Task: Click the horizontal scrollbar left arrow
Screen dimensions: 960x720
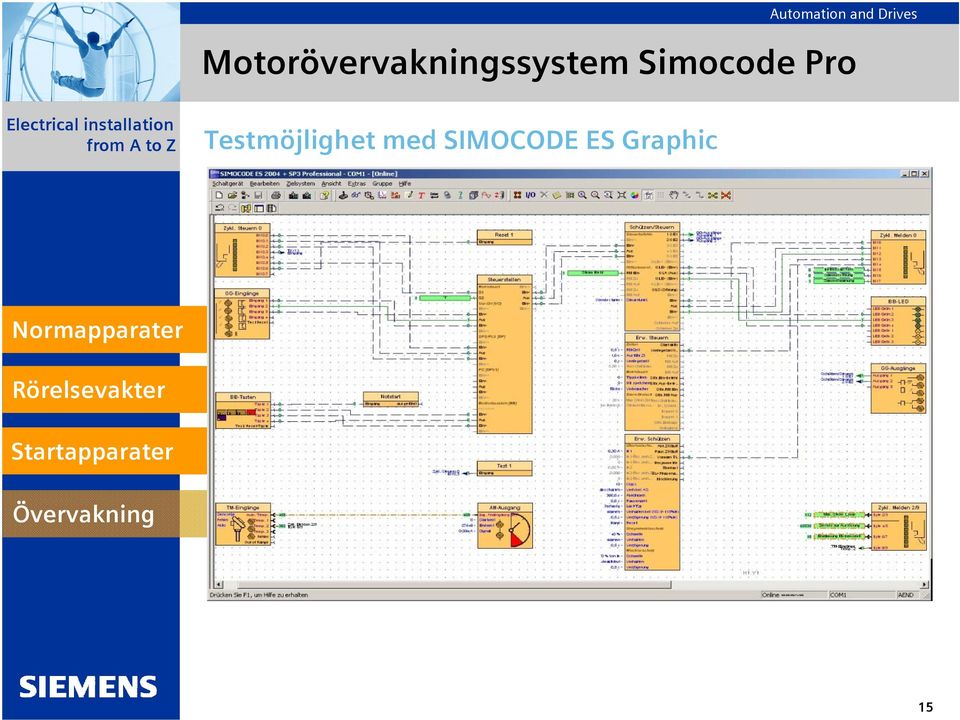Action: (219, 585)
